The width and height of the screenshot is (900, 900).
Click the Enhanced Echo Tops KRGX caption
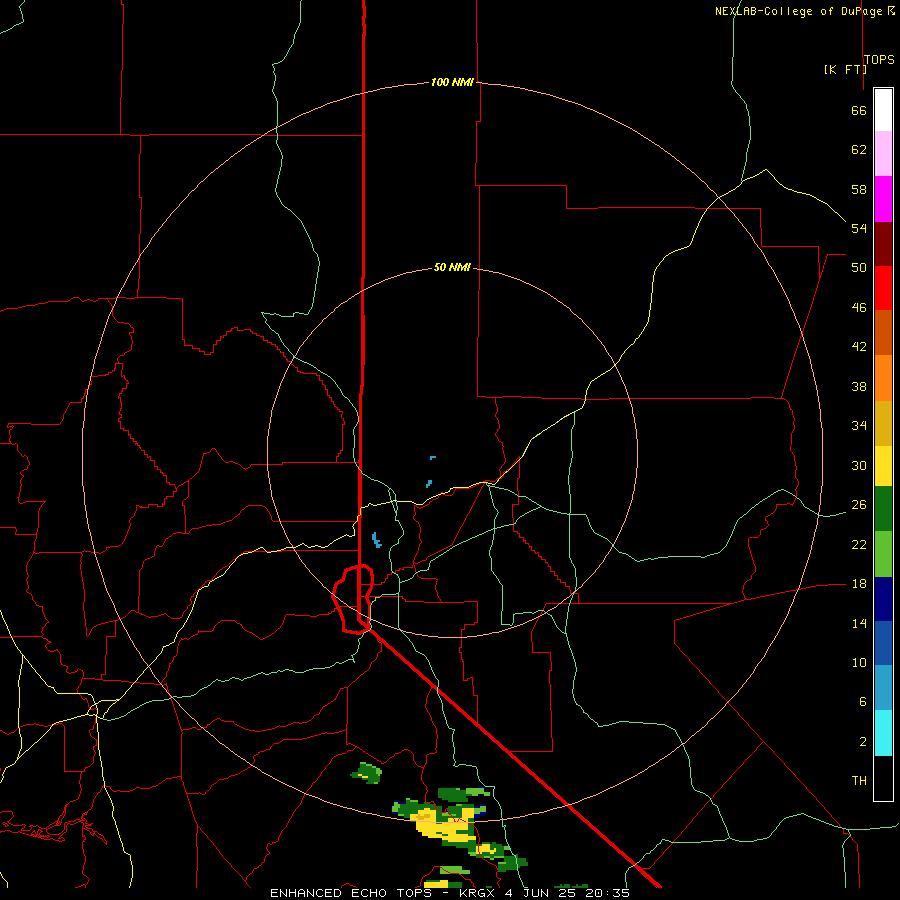[x=450, y=893]
